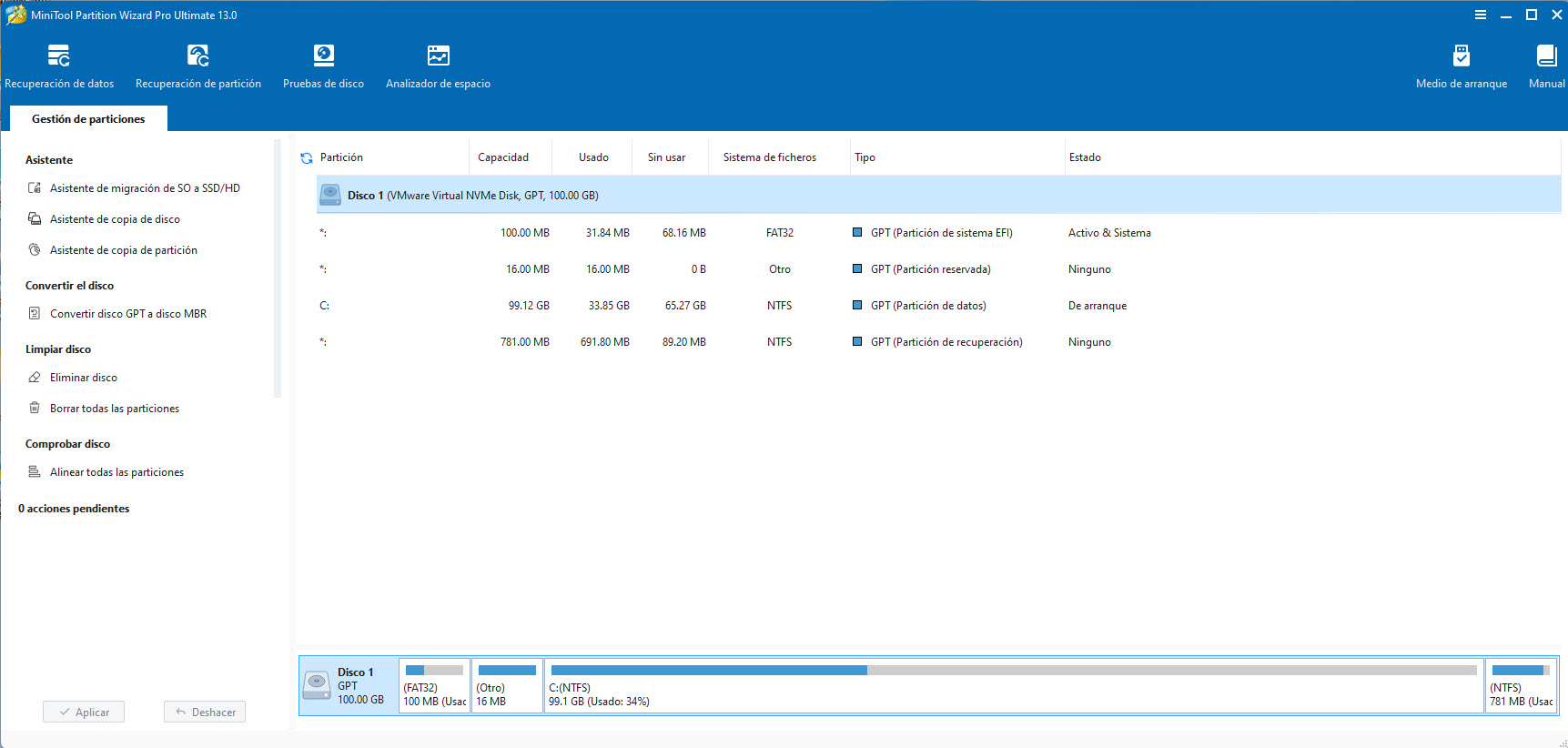
Task: Sort by Sin usar column header
Action: coord(666,157)
